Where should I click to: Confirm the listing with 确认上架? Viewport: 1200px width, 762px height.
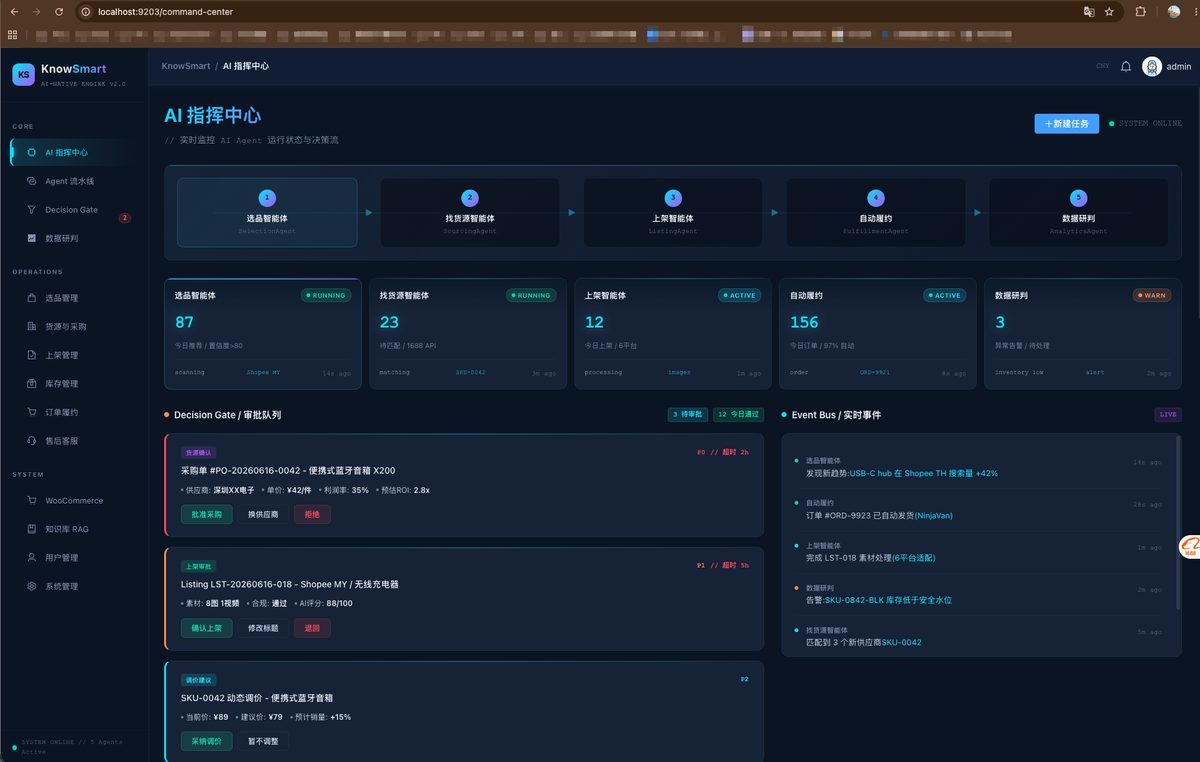pyautogui.click(x=207, y=628)
